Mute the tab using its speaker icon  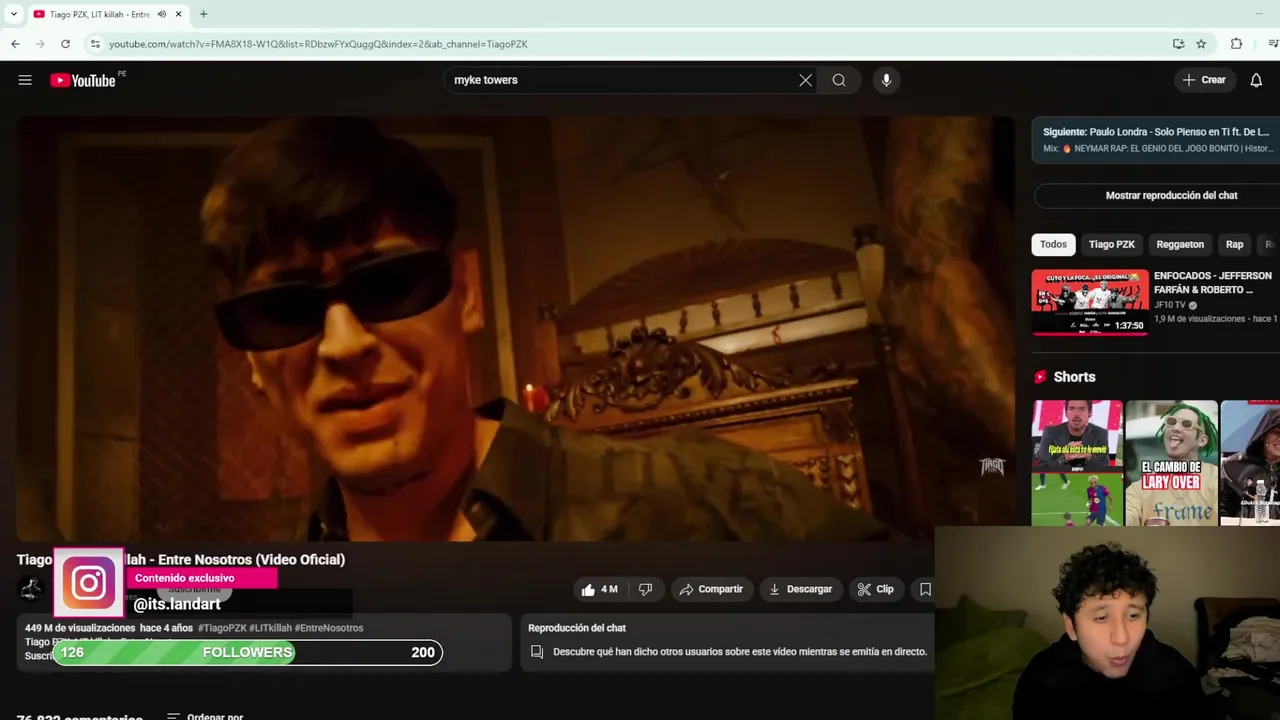tap(161, 14)
